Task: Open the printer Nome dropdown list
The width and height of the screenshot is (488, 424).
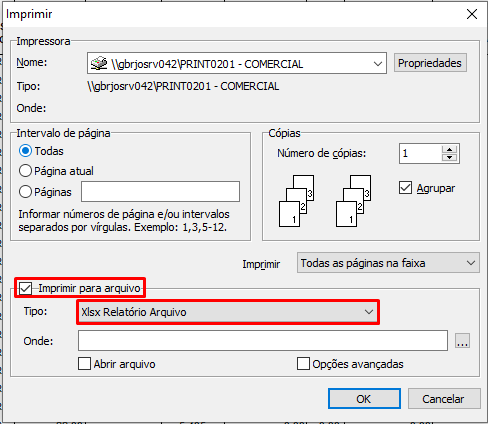Action: point(378,63)
